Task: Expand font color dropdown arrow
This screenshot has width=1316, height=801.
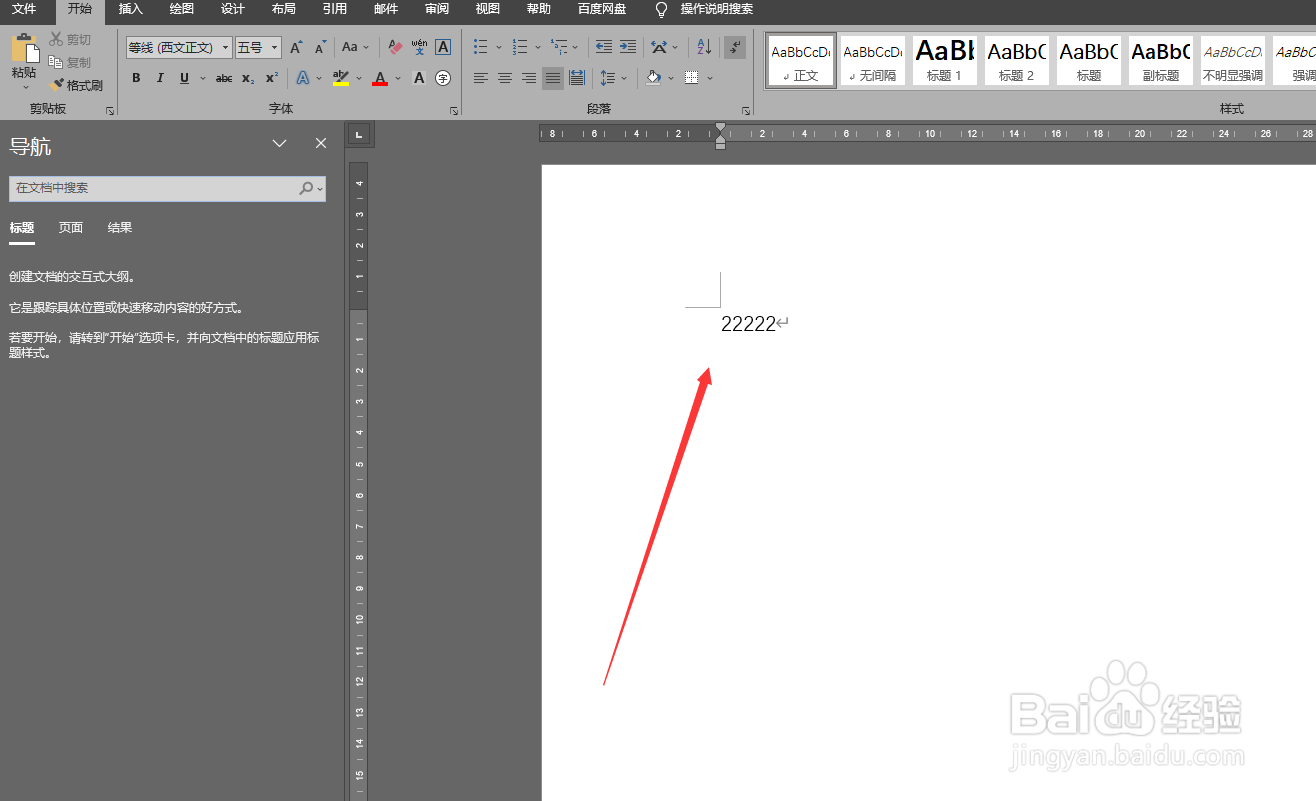Action: [398, 78]
